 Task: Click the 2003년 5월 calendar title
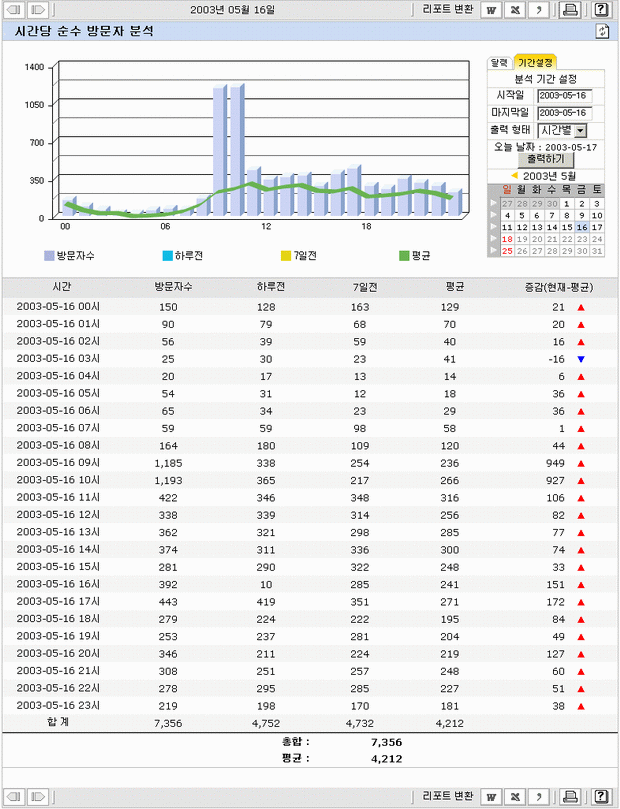tap(549, 176)
